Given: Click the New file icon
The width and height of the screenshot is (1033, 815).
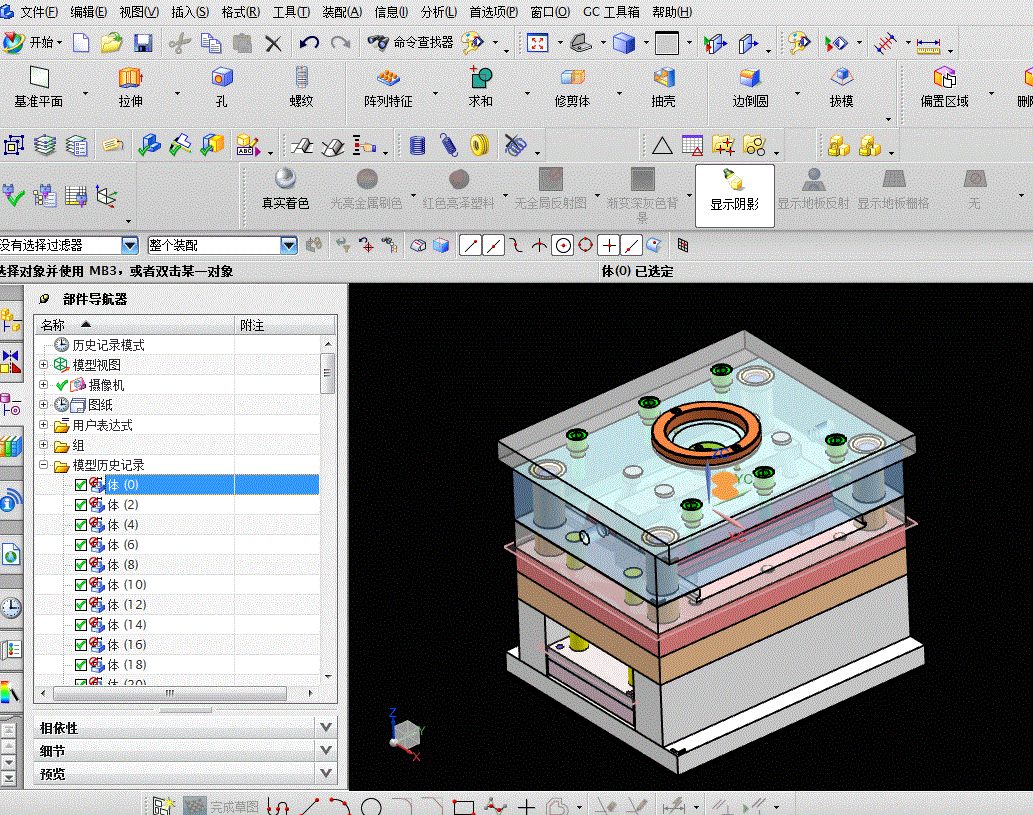Looking at the screenshot, I should pyautogui.click(x=81, y=43).
